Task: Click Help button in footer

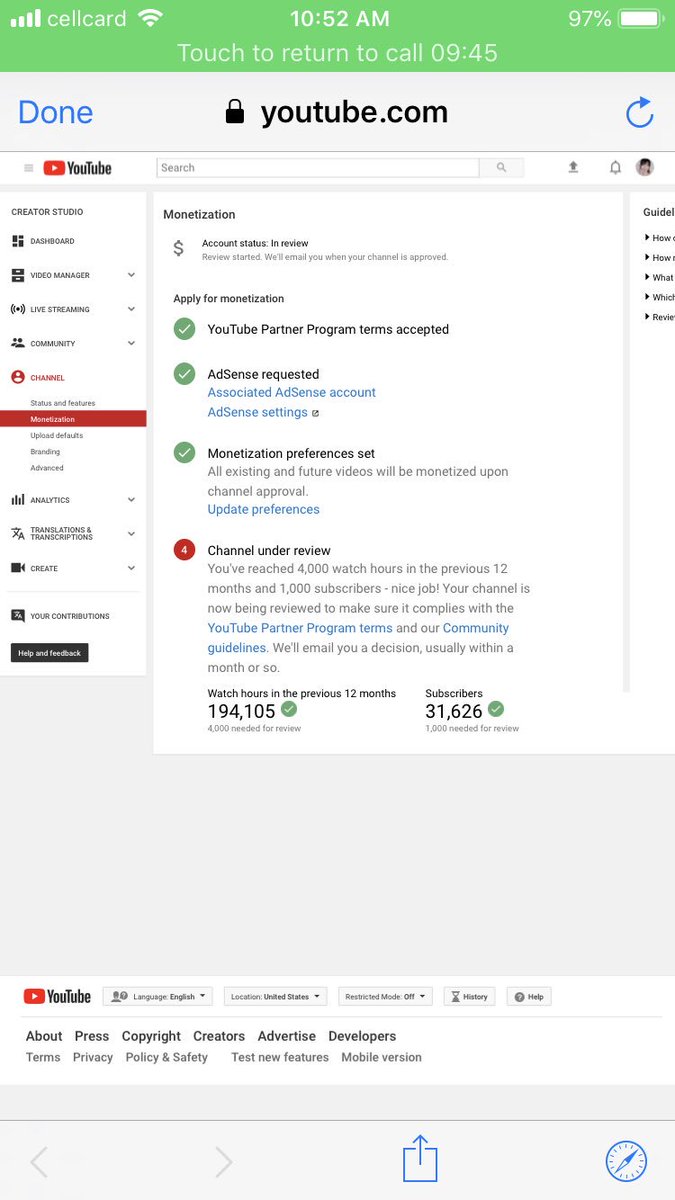Action: (x=529, y=997)
